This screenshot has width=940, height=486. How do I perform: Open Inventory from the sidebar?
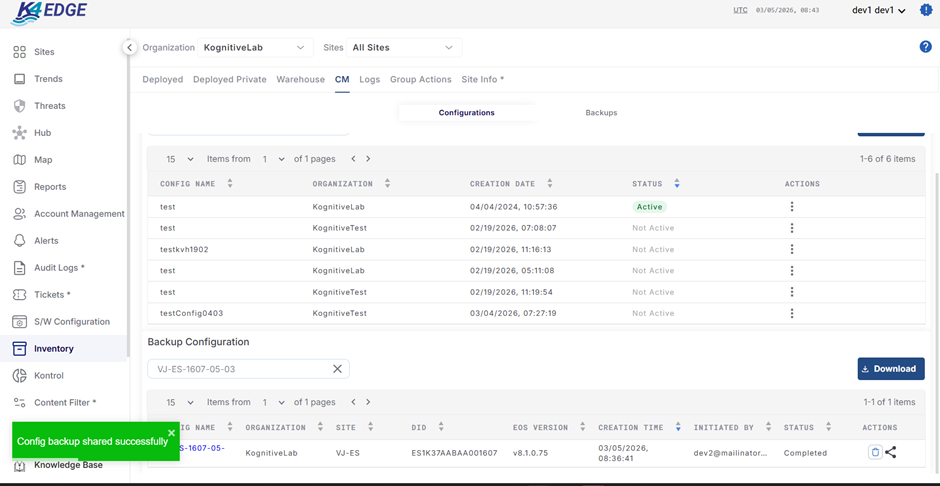click(54, 349)
